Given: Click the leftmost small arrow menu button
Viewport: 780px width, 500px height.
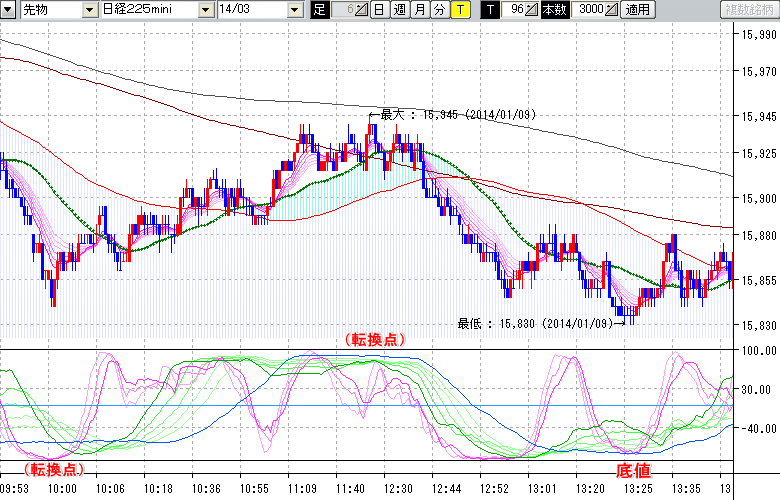Looking at the screenshot, I should (10, 10).
